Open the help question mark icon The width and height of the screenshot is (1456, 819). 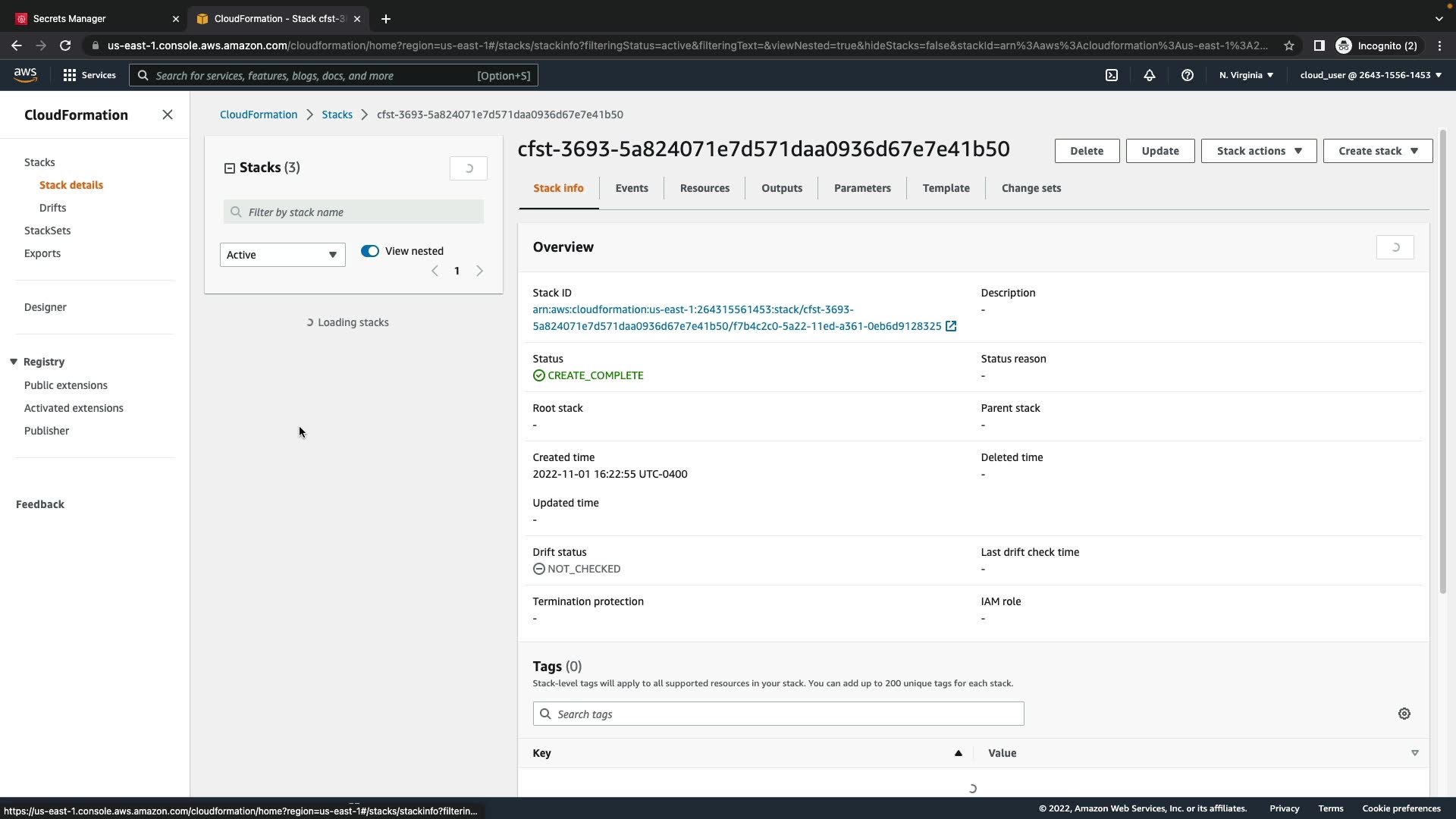(1188, 75)
